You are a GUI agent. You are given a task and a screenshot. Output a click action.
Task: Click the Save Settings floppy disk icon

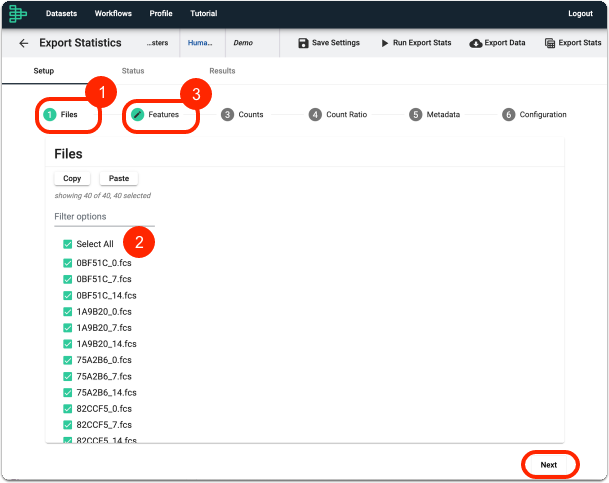click(303, 43)
